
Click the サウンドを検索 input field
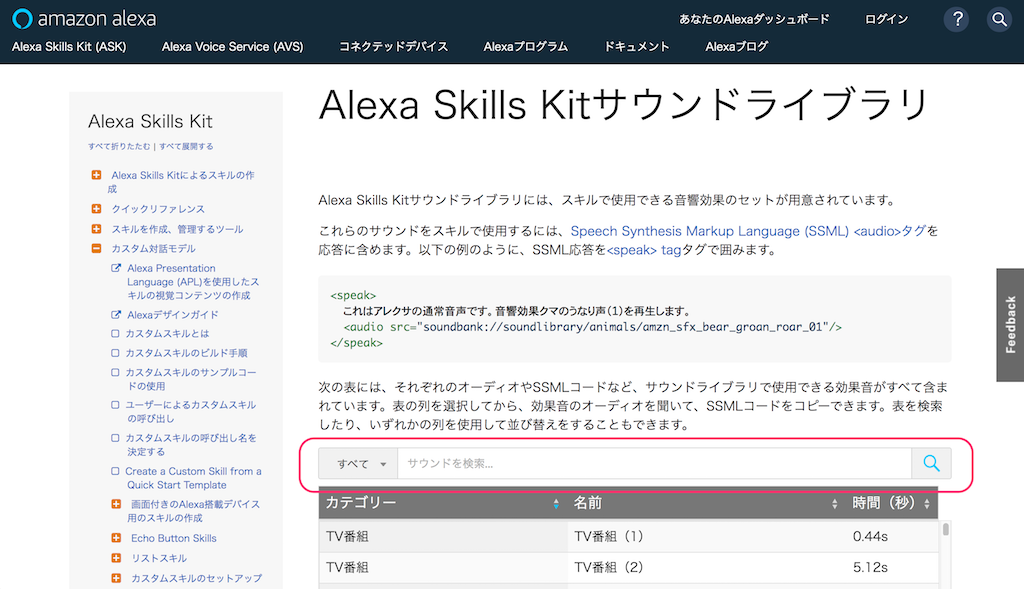click(x=654, y=464)
